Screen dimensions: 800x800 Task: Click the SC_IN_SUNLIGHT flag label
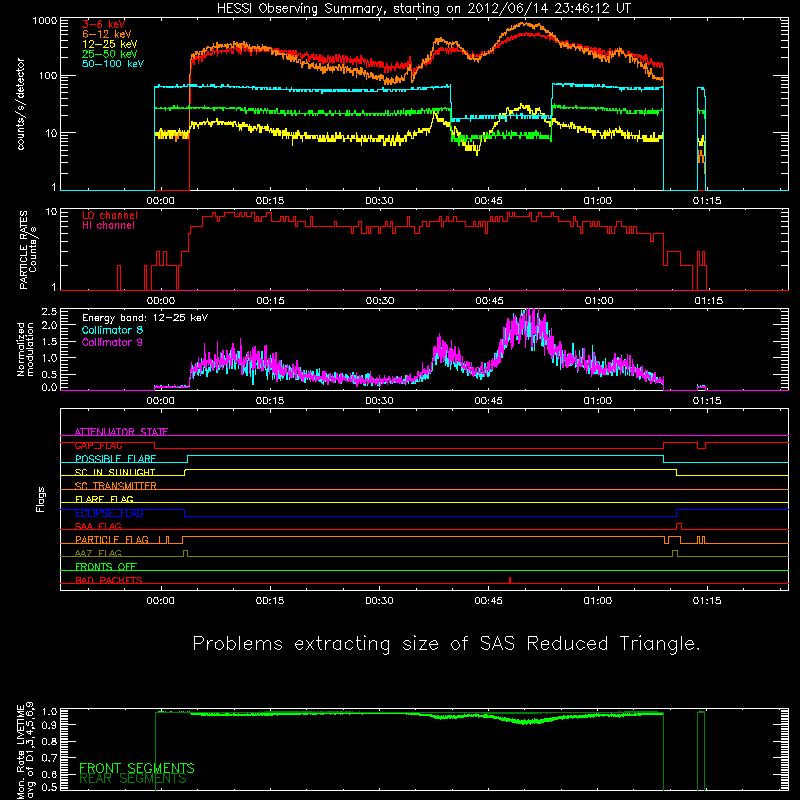tap(115, 472)
